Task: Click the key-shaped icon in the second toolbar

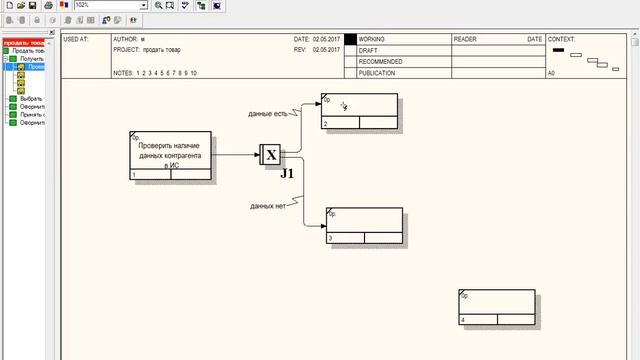Action: (x=106, y=20)
